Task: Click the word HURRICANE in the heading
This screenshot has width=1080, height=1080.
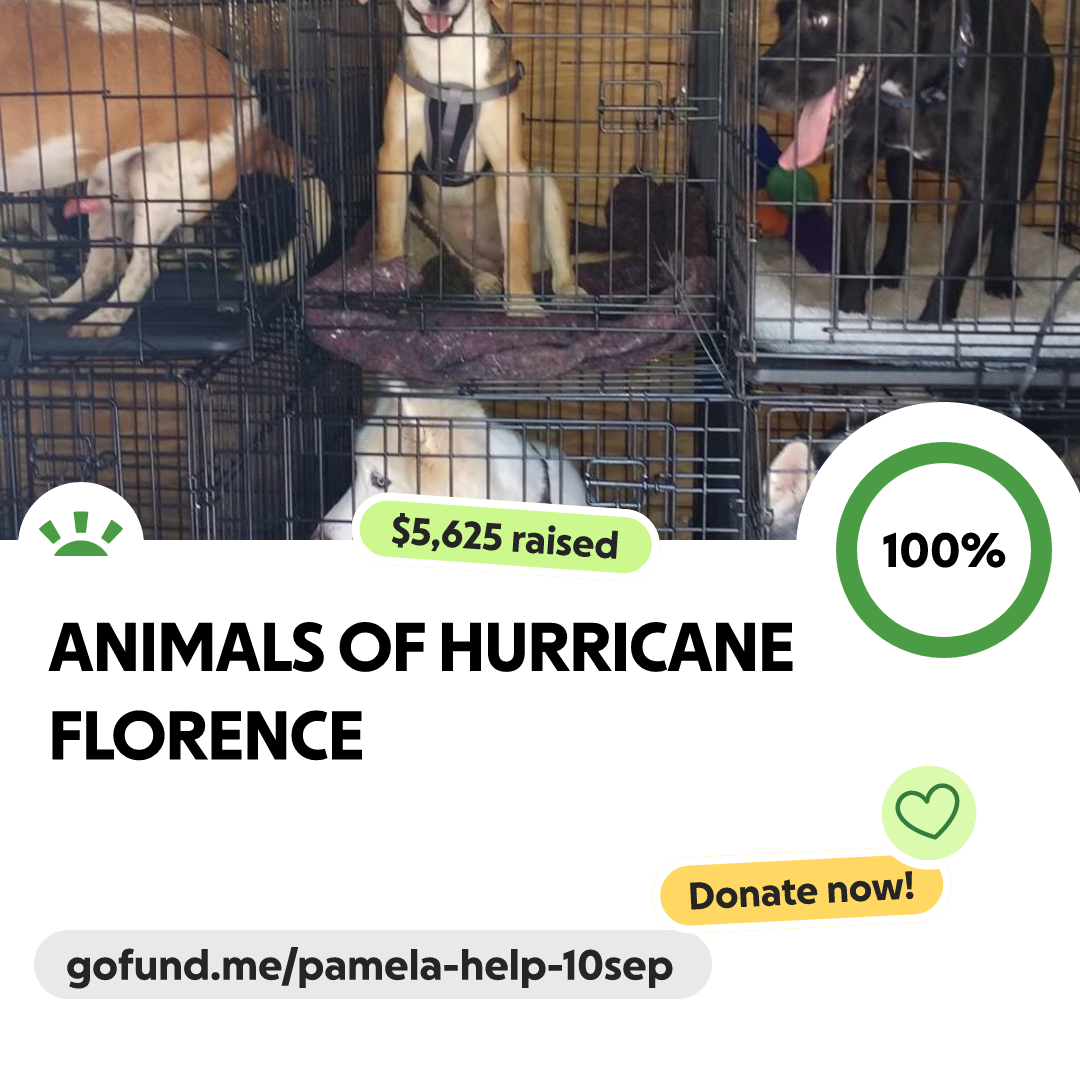Action: 616,647
